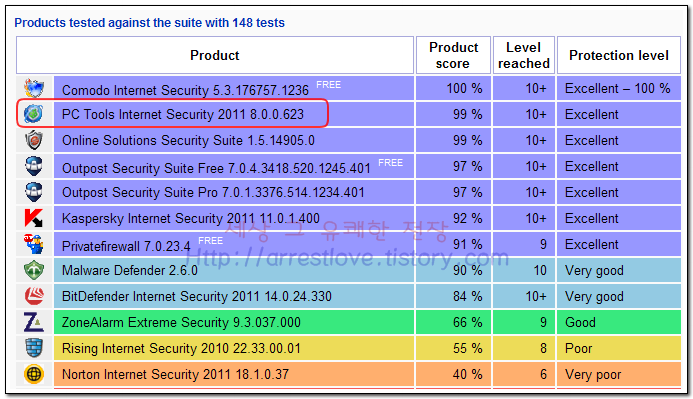Click the FREE label next to Comodo
This screenshot has width=693, height=399.
[x=328, y=84]
